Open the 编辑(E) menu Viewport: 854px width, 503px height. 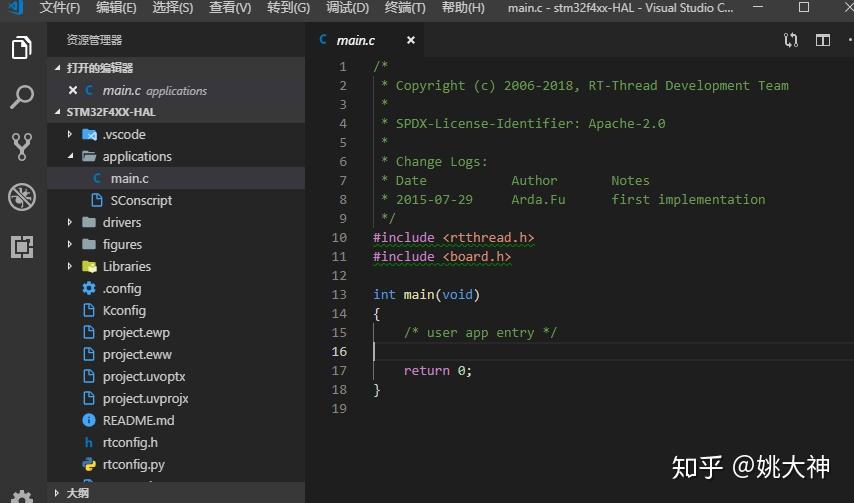116,8
